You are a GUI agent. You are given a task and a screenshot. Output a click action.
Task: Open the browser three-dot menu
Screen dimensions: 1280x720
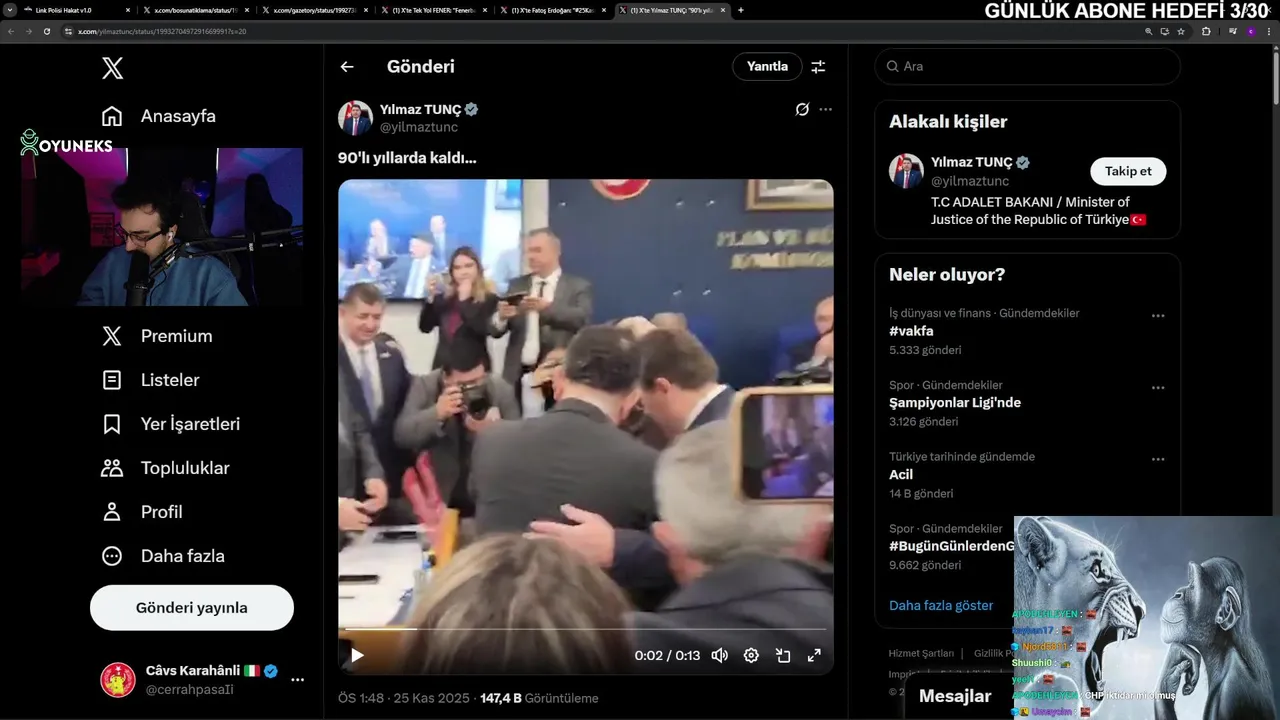[1269, 31]
